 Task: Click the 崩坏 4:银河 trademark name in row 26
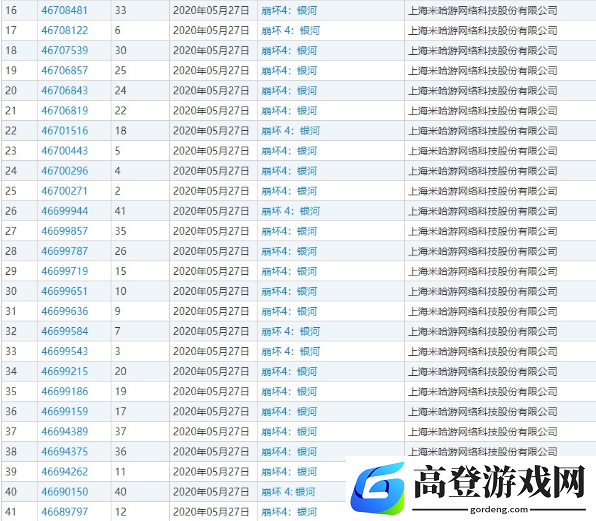point(290,211)
